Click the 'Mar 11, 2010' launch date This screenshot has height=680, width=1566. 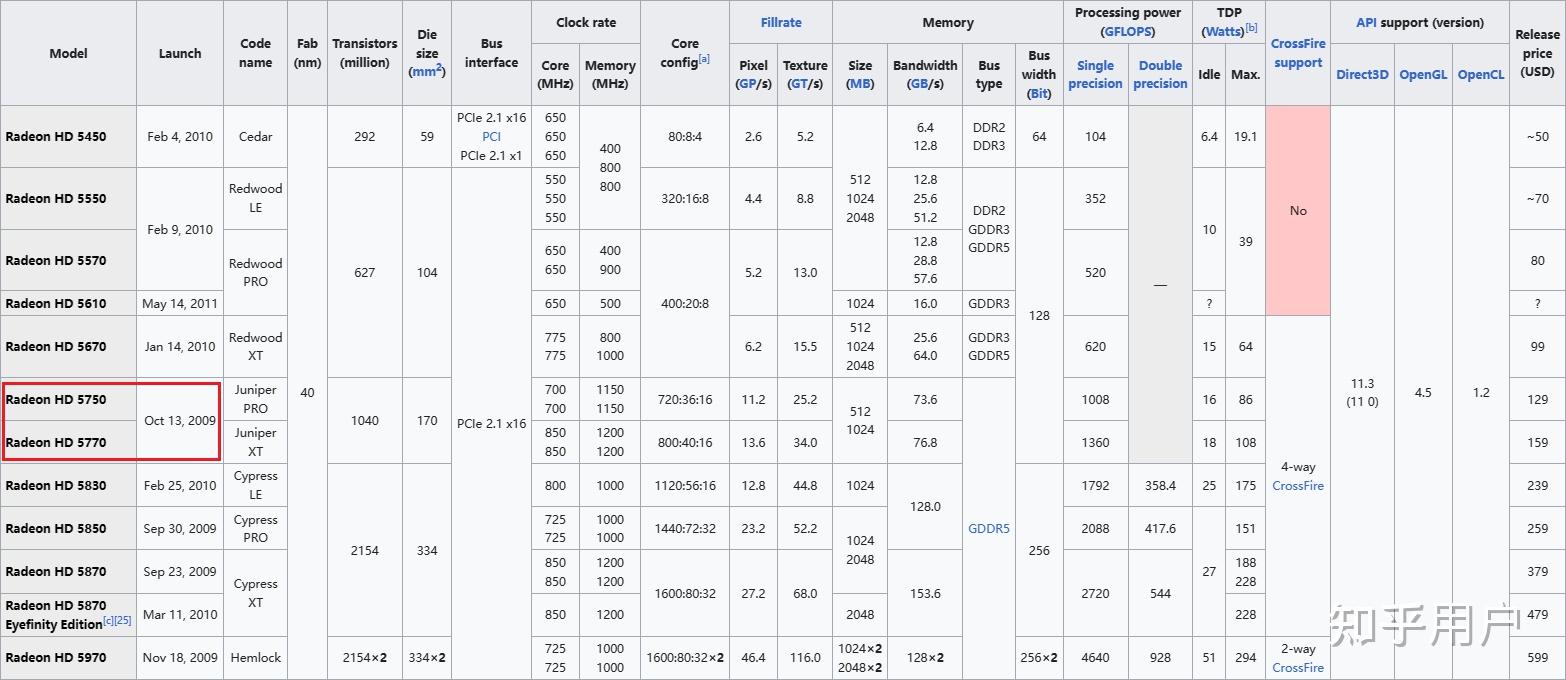[180, 614]
